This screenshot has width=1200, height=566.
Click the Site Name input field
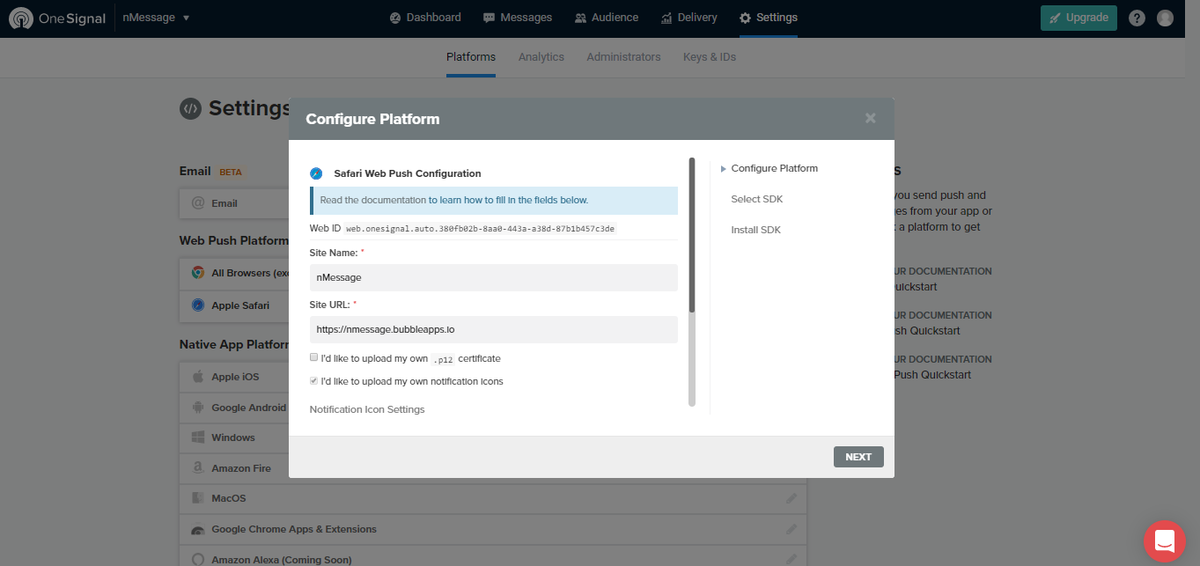click(494, 277)
